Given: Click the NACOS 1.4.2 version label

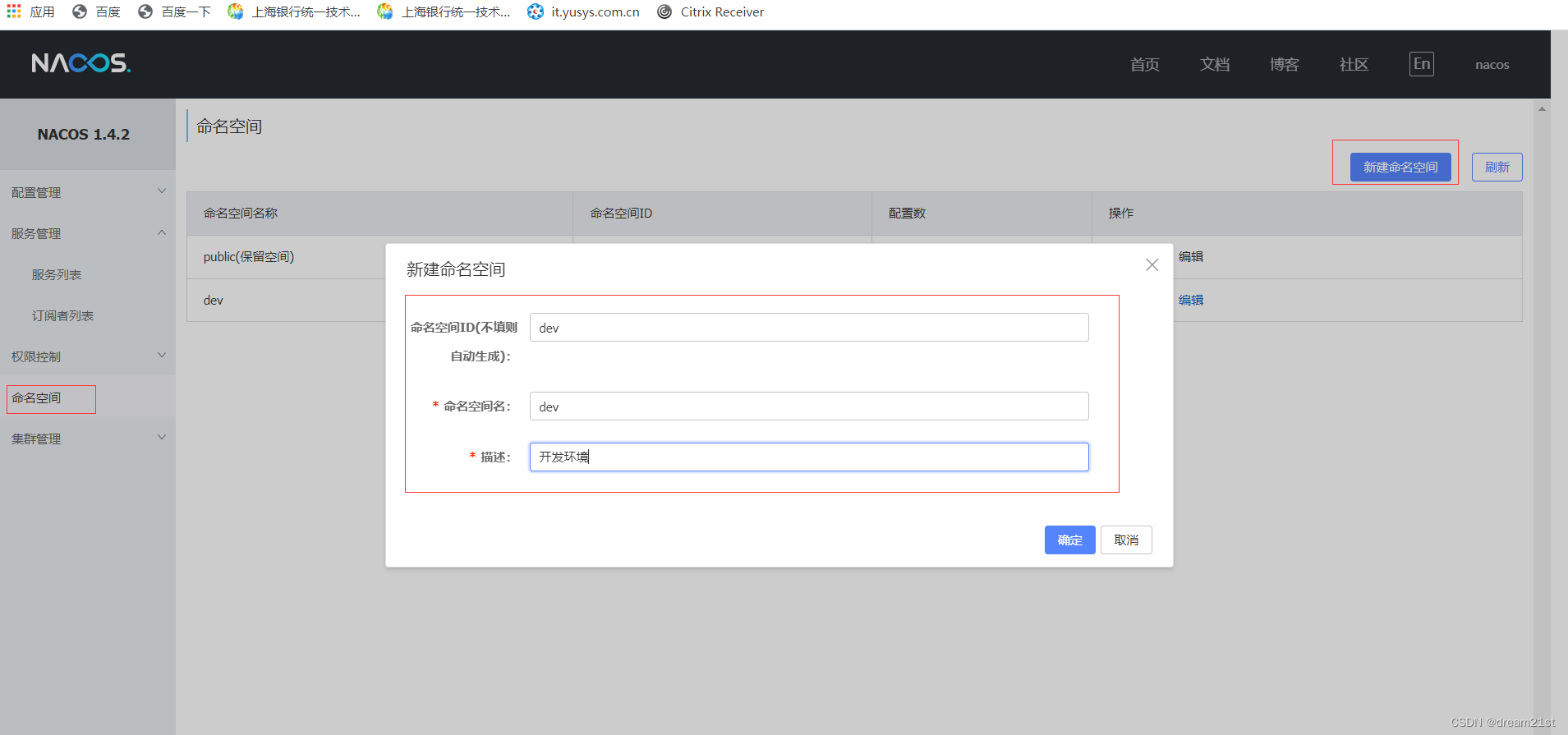Looking at the screenshot, I should click(84, 134).
